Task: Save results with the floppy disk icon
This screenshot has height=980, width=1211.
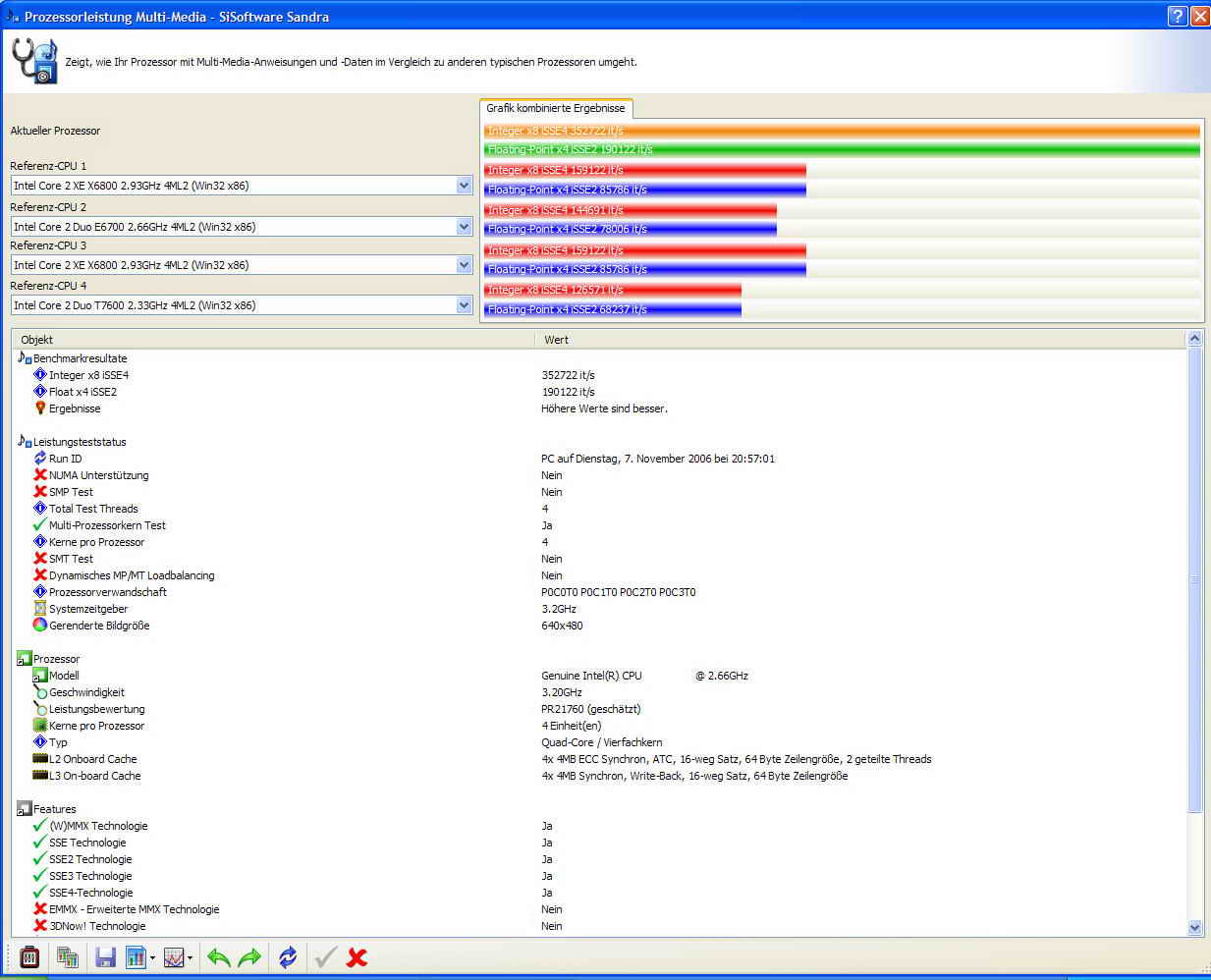Action: click(105, 956)
